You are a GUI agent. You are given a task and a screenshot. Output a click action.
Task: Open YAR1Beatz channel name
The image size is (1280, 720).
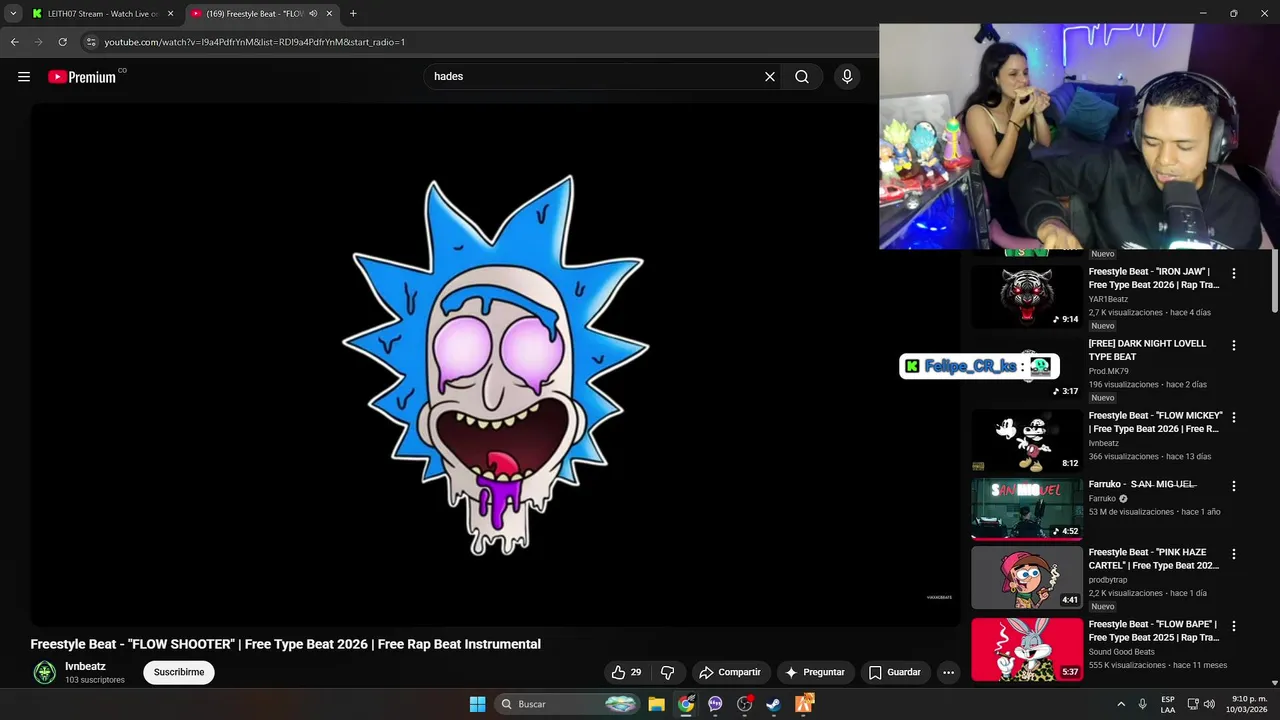[x=1108, y=299]
